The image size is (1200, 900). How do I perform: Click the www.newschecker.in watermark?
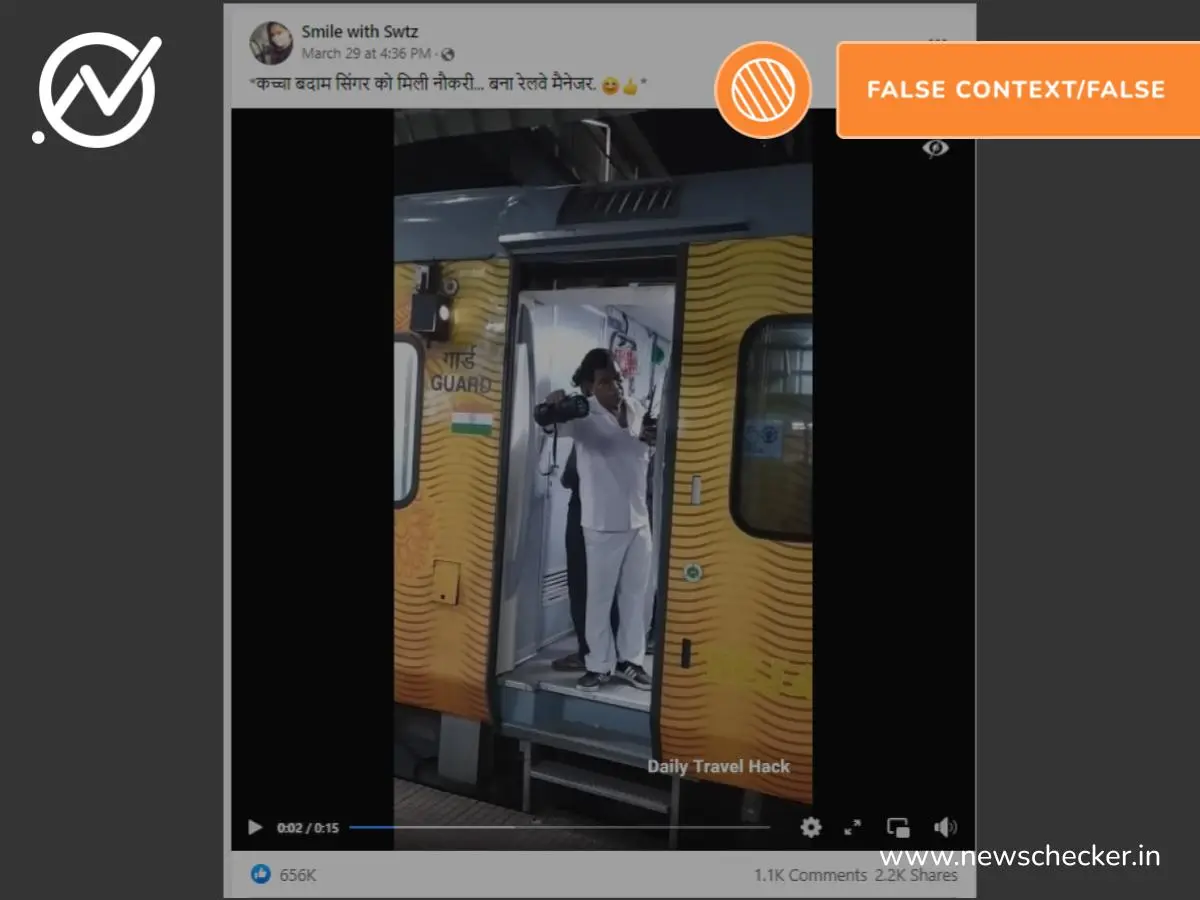[x=1020, y=857]
